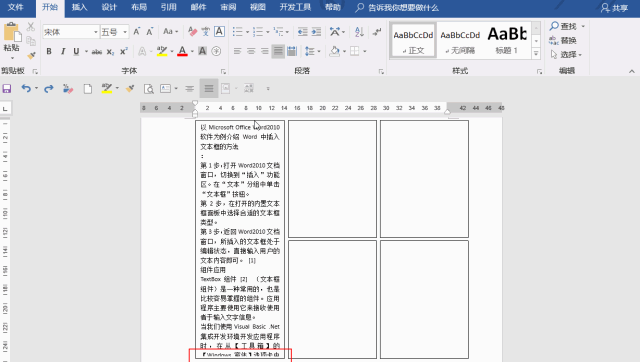Click the distributed alignment icon
The image size is (640, 362).
click(x=292, y=51)
